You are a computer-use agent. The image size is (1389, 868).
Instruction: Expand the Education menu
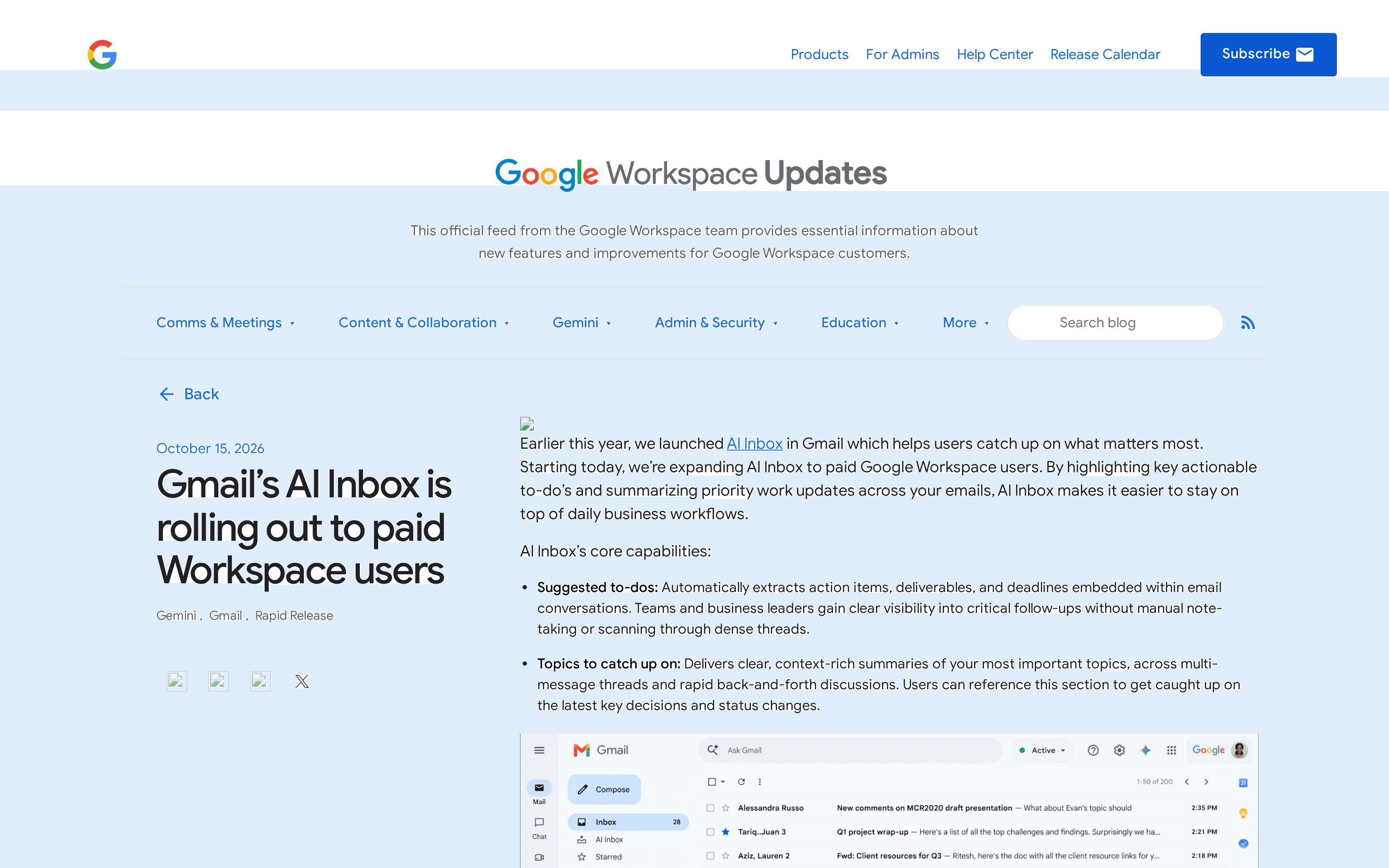pos(859,322)
